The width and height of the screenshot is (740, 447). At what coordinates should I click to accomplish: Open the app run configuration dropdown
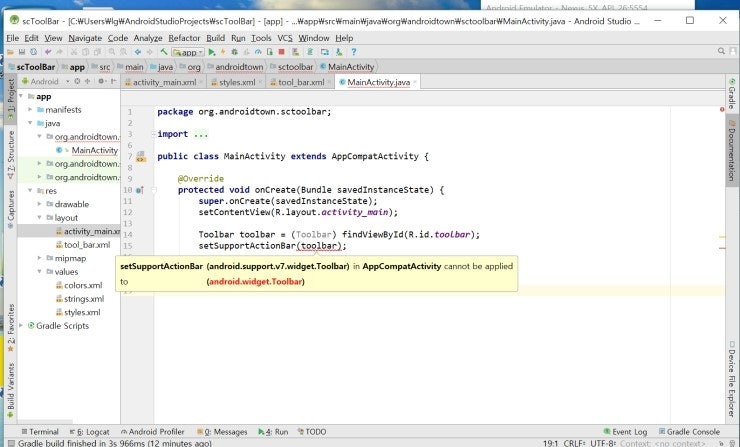188,52
